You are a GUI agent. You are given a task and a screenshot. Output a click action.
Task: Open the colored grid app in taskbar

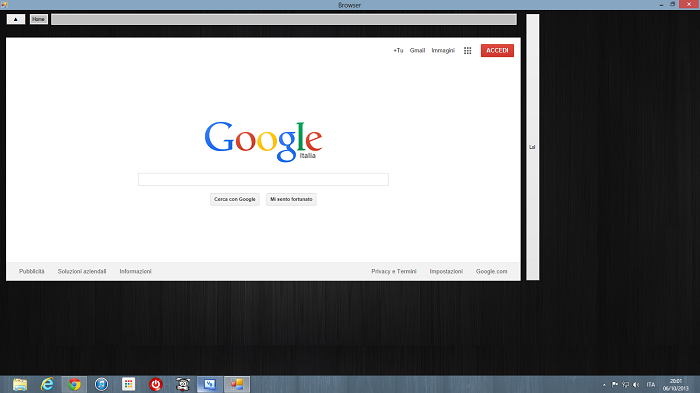coord(129,384)
